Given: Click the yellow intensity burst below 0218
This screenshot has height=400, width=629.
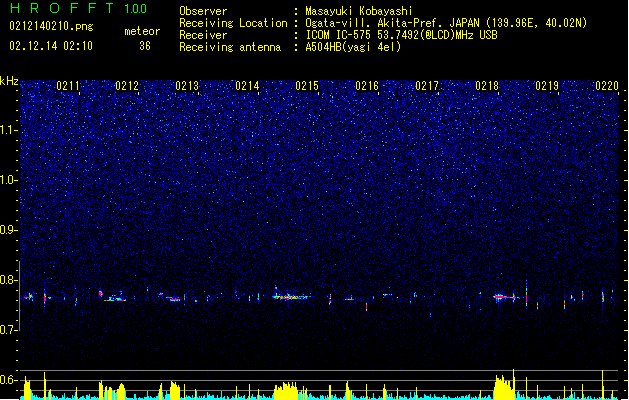Looking at the screenshot, I should coord(503,386).
